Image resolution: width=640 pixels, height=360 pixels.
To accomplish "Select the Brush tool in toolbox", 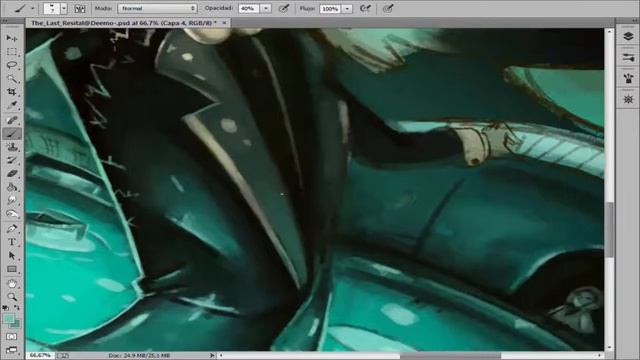I will tap(11, 133).
